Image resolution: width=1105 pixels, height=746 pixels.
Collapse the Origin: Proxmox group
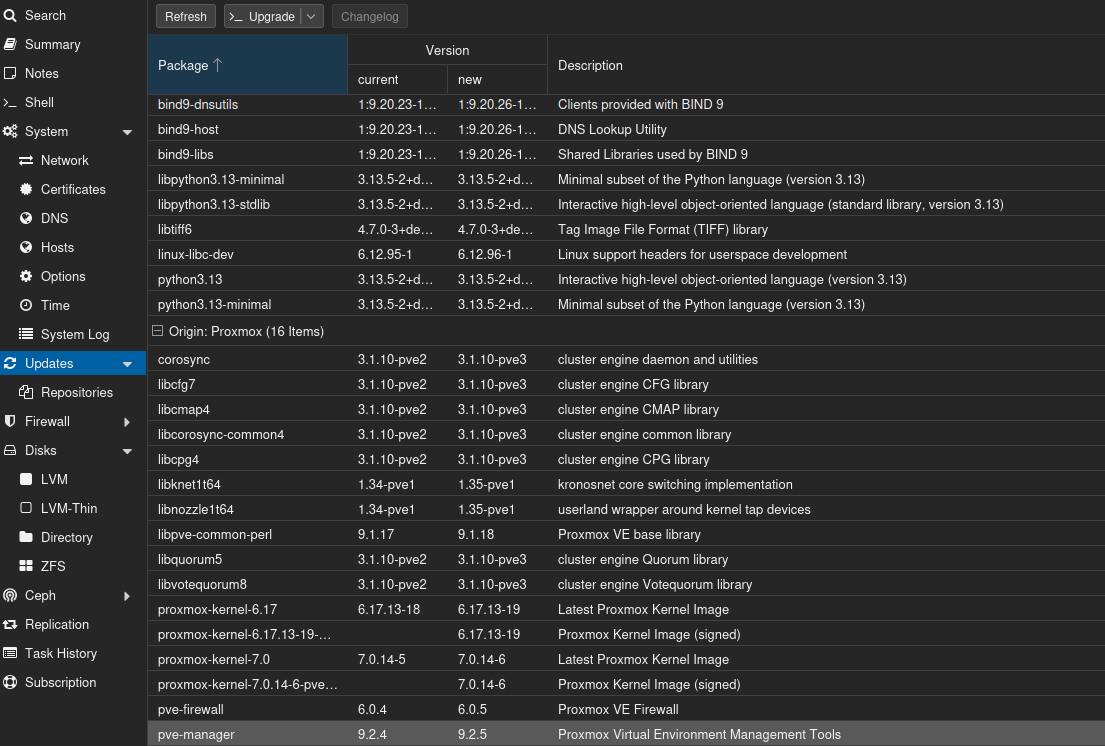(158, 330)
